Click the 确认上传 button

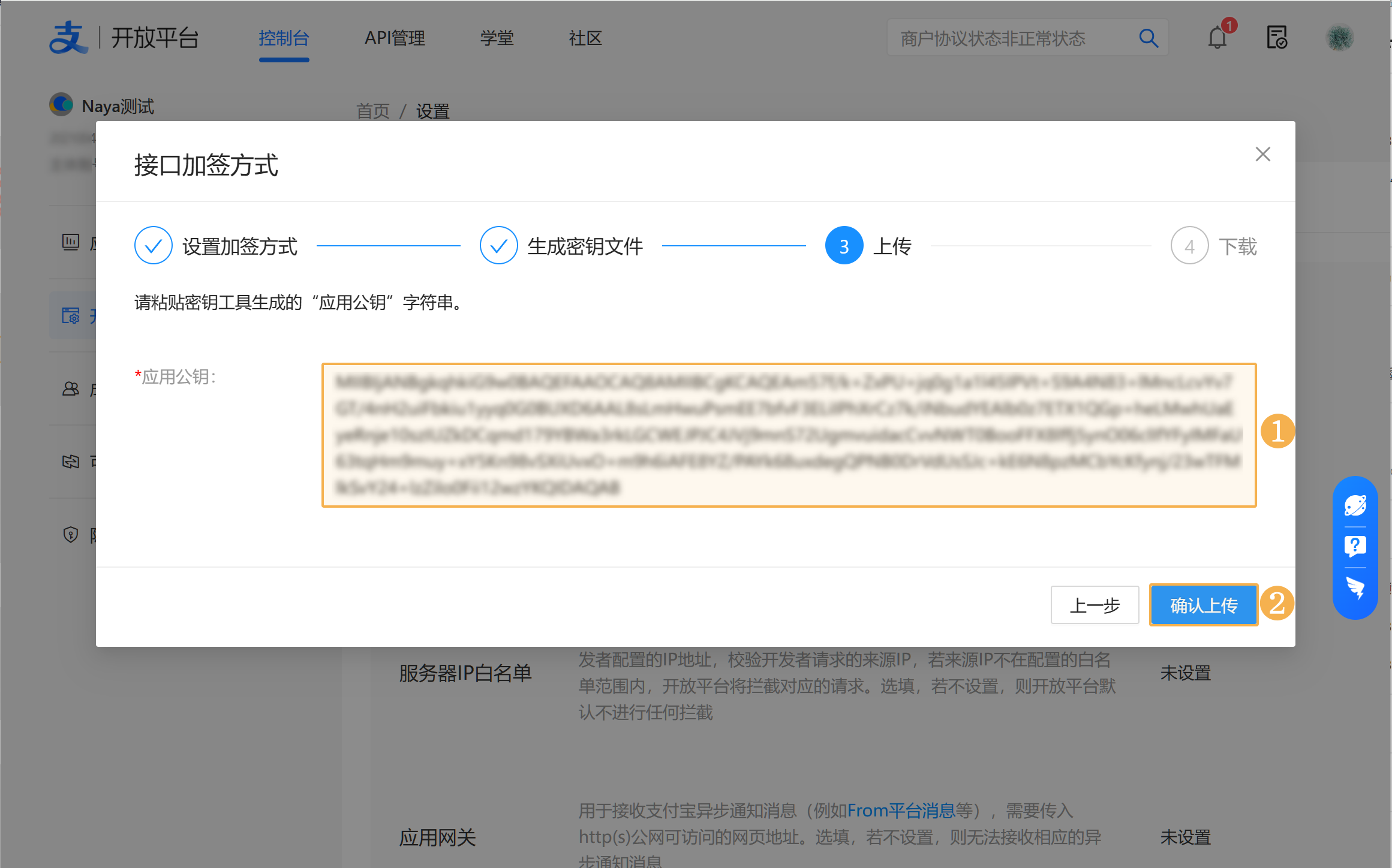click(x=1203, y=605)
